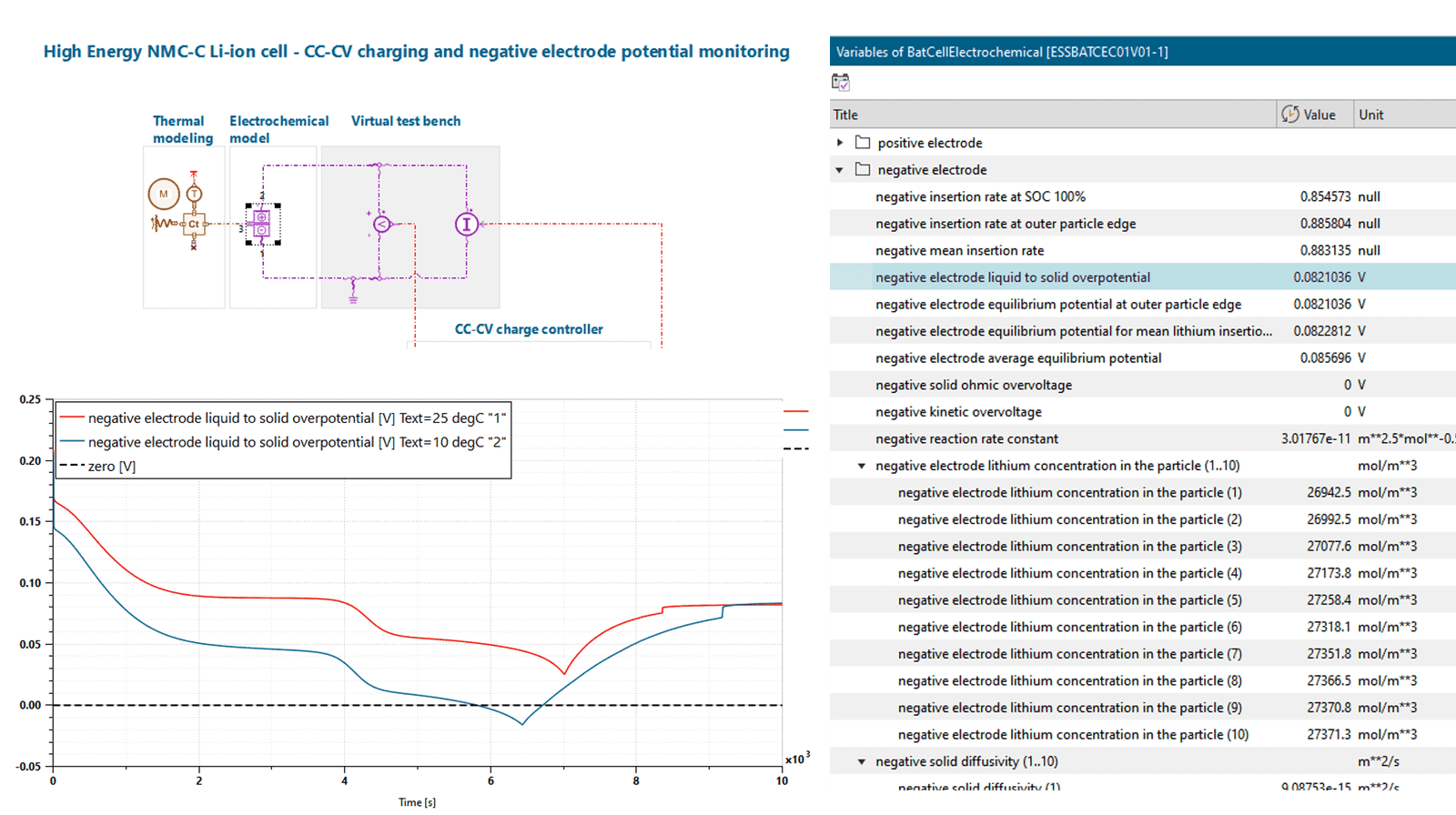Select lithium concentration in the particle (10) row
This screenshot has width=1456, height=815.
1143,734
